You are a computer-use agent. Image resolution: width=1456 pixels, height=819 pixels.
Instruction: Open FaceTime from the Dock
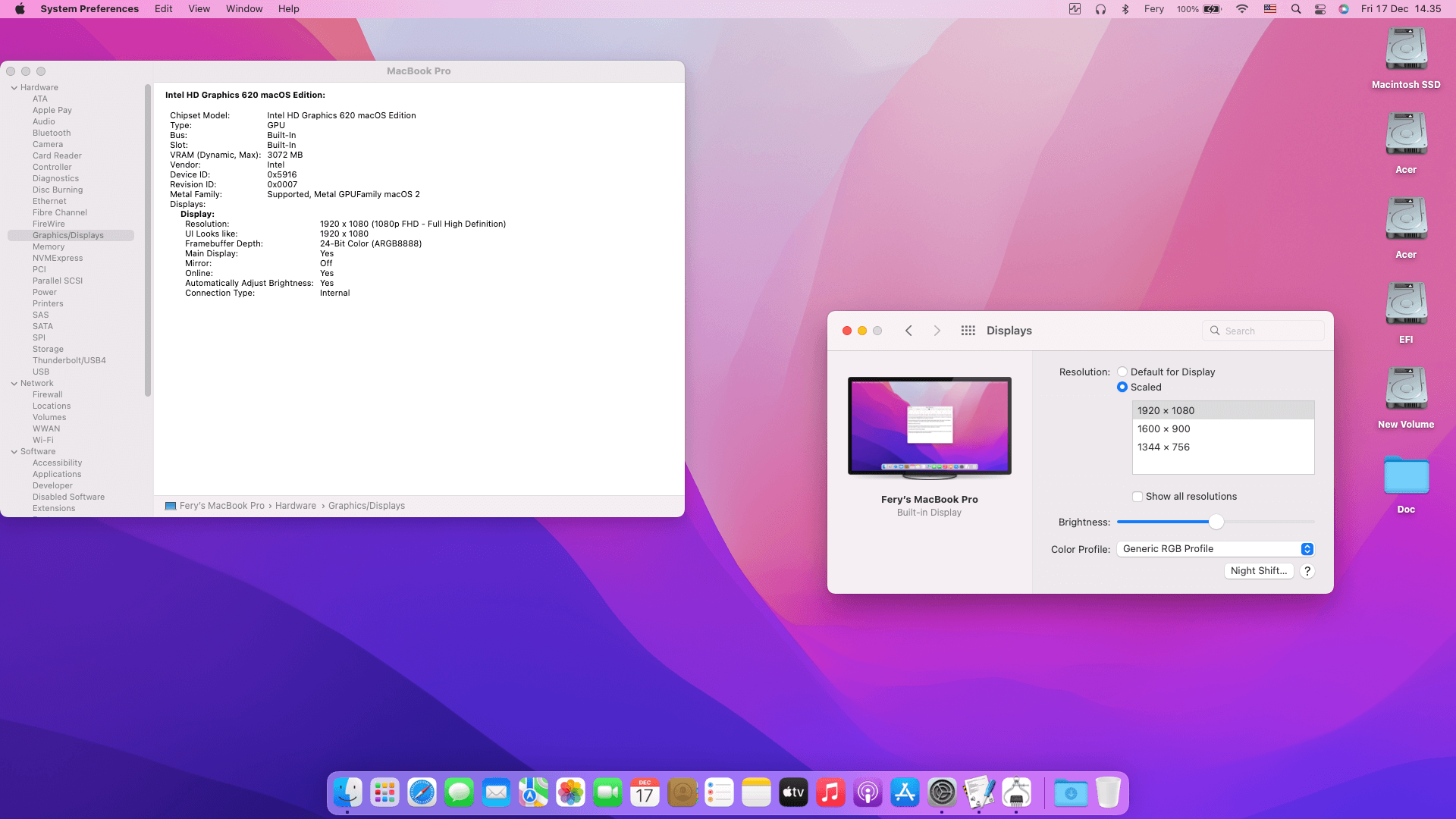(607, 792)
